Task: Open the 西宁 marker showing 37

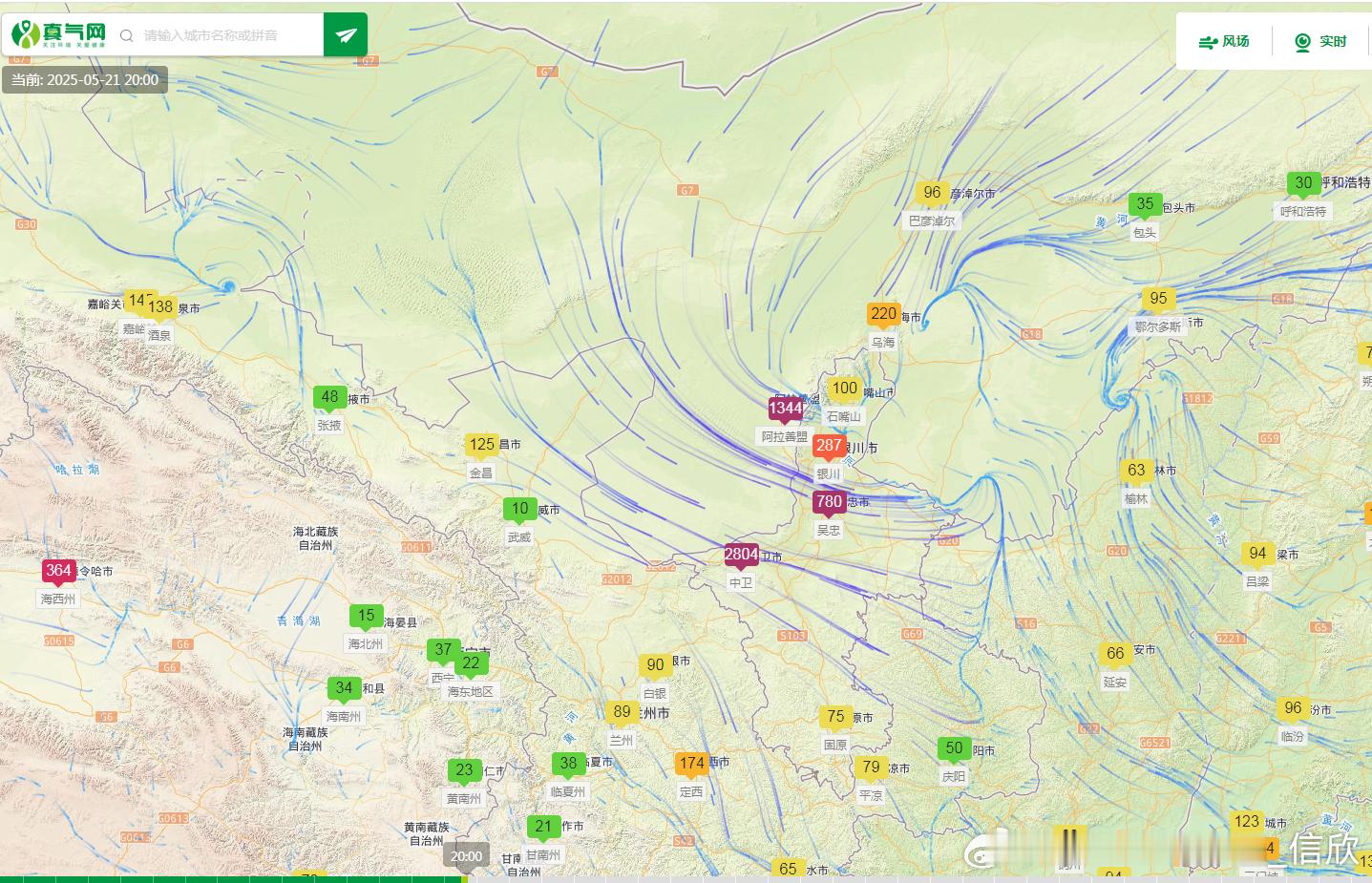Action: point(442,650)
